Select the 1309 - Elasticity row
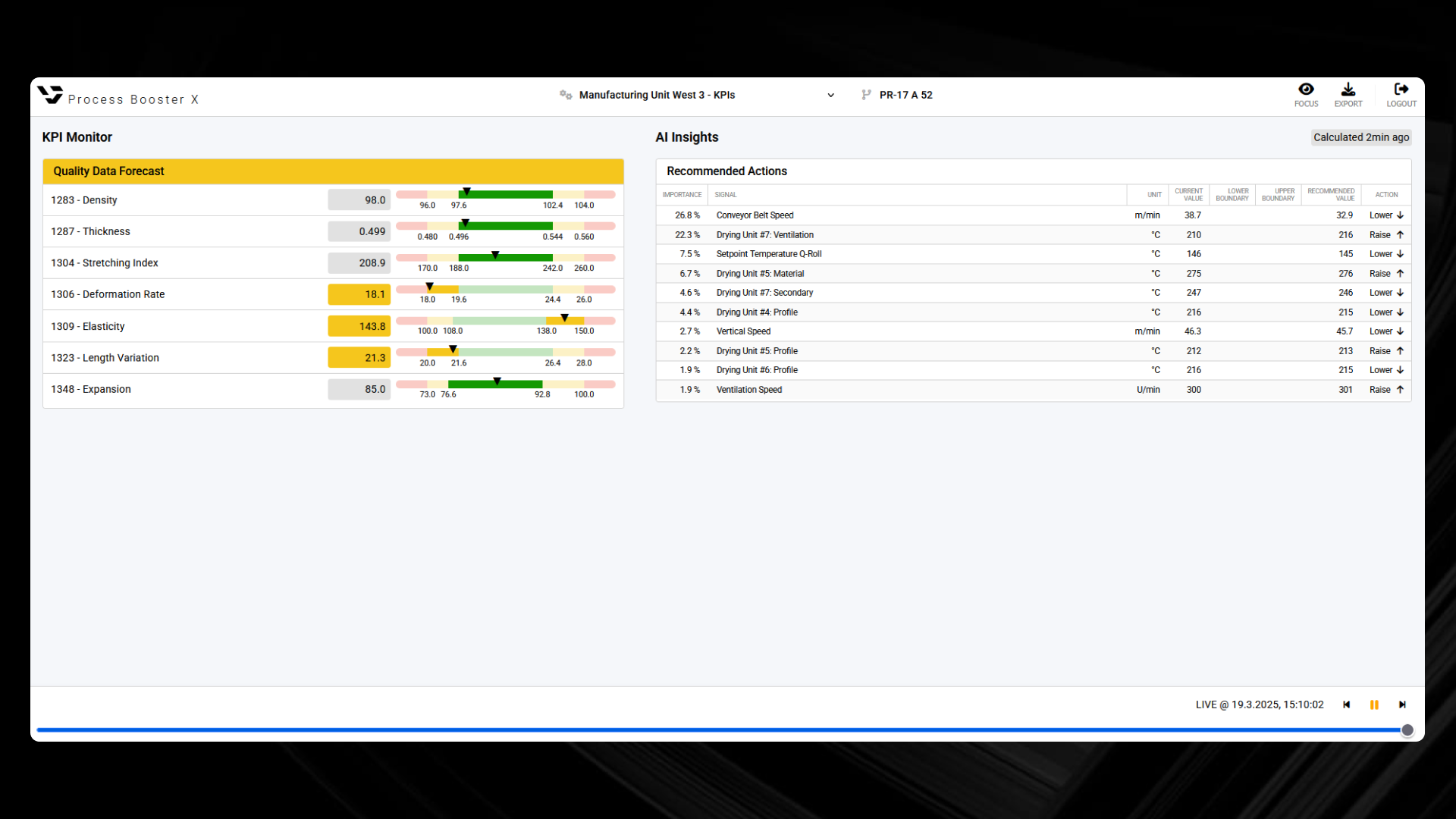The height and width of the screenshot is (819, 1456). click(334, 326)
